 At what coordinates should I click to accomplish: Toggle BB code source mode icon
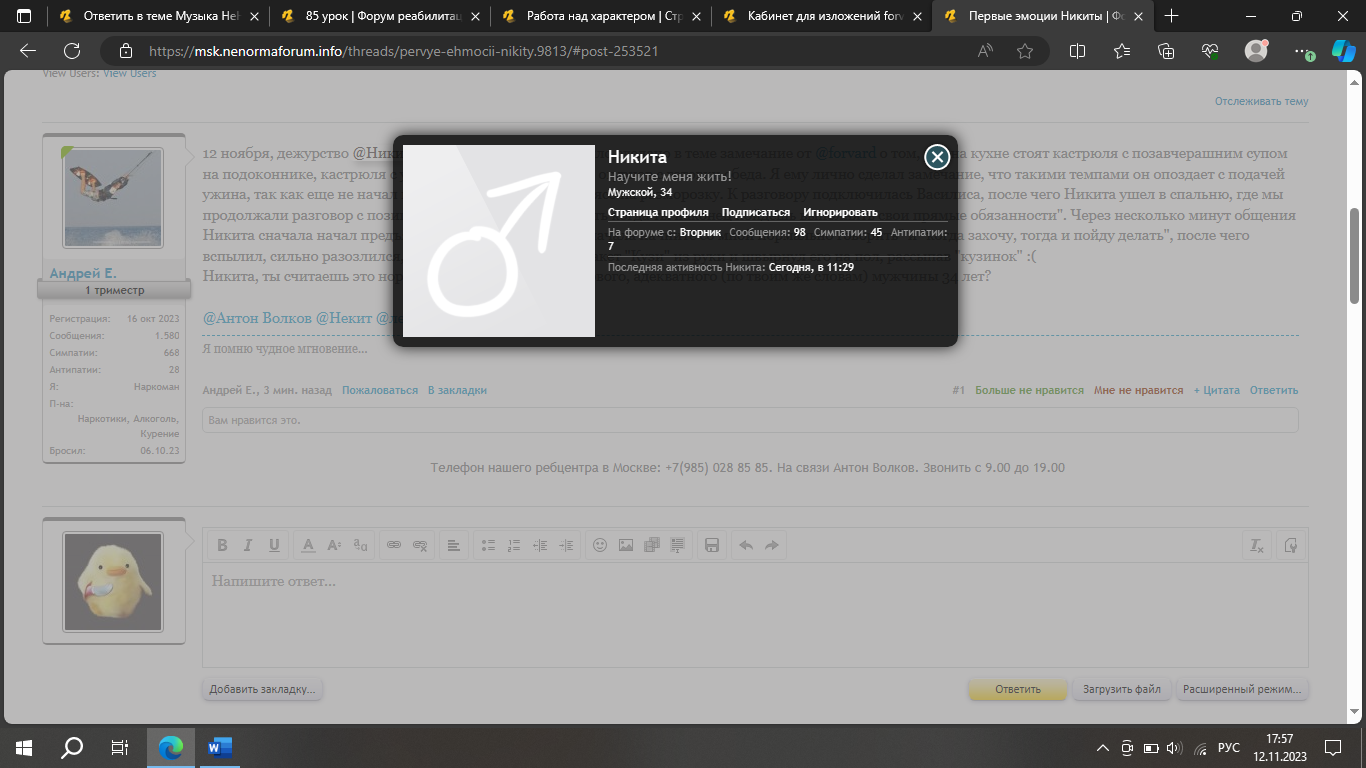[1290, 545]
